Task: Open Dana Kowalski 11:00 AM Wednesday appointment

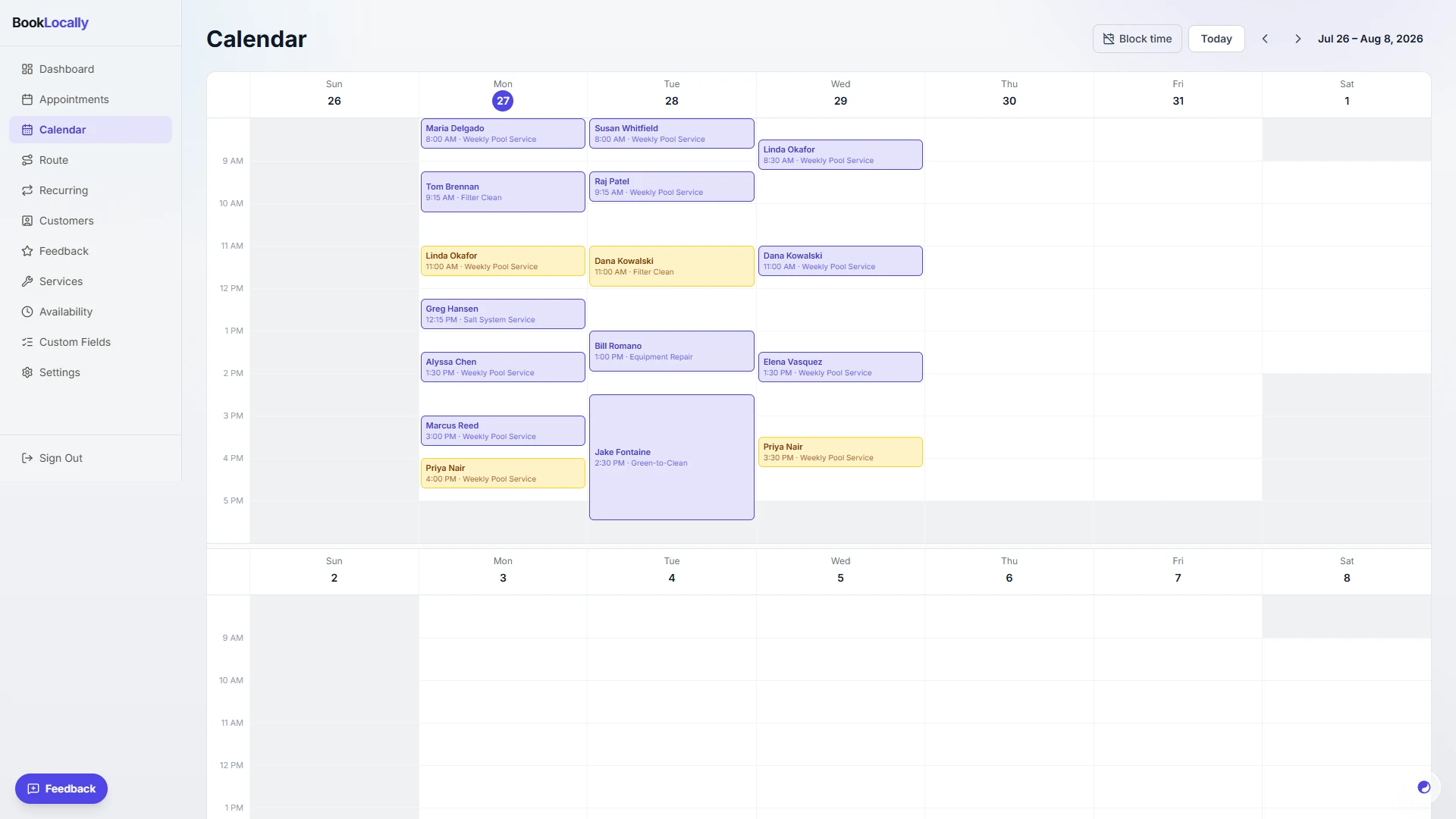Action: point(840,261)
